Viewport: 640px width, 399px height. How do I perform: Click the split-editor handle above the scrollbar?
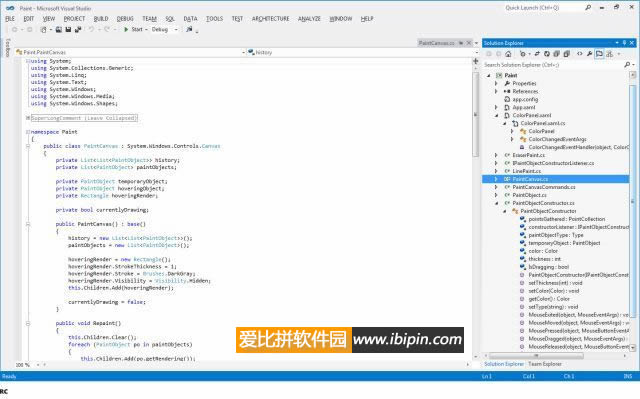pyautogui.click(x=476, y=60)
